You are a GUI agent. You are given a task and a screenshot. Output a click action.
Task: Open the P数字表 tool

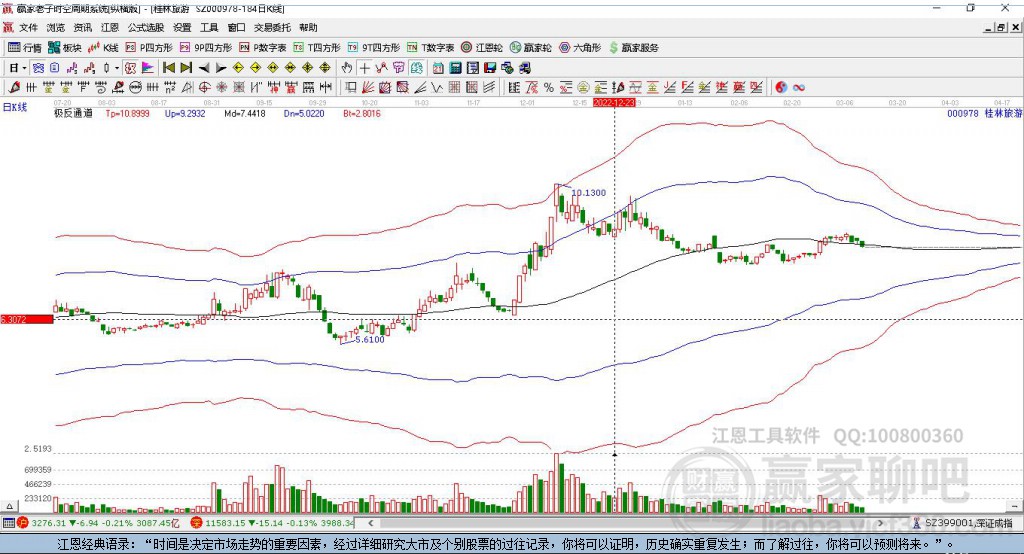click(x=263, y=48)
